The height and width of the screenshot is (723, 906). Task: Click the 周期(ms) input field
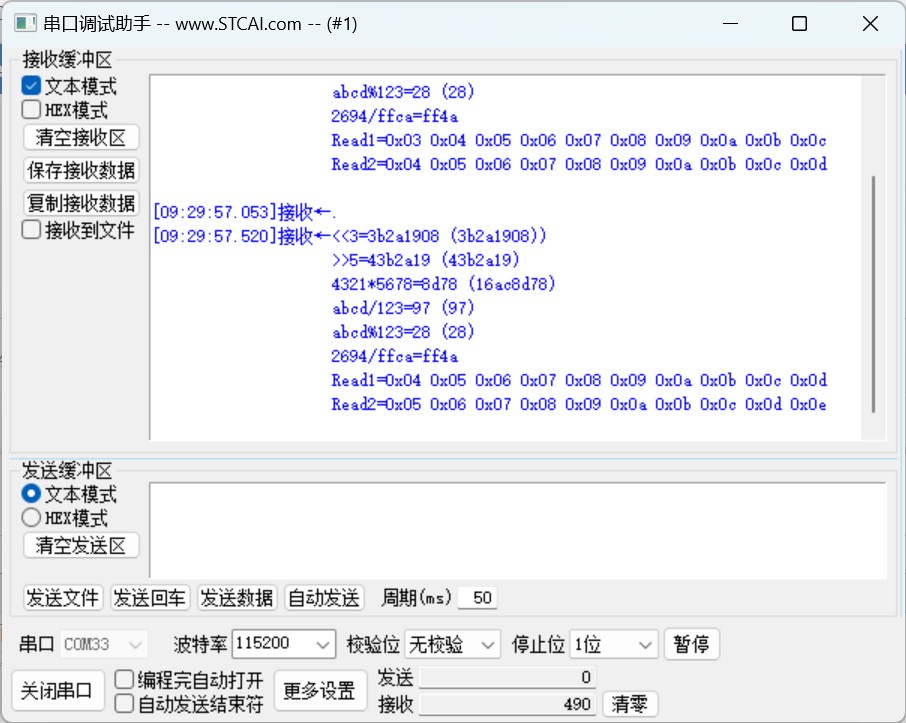point(477,598)
